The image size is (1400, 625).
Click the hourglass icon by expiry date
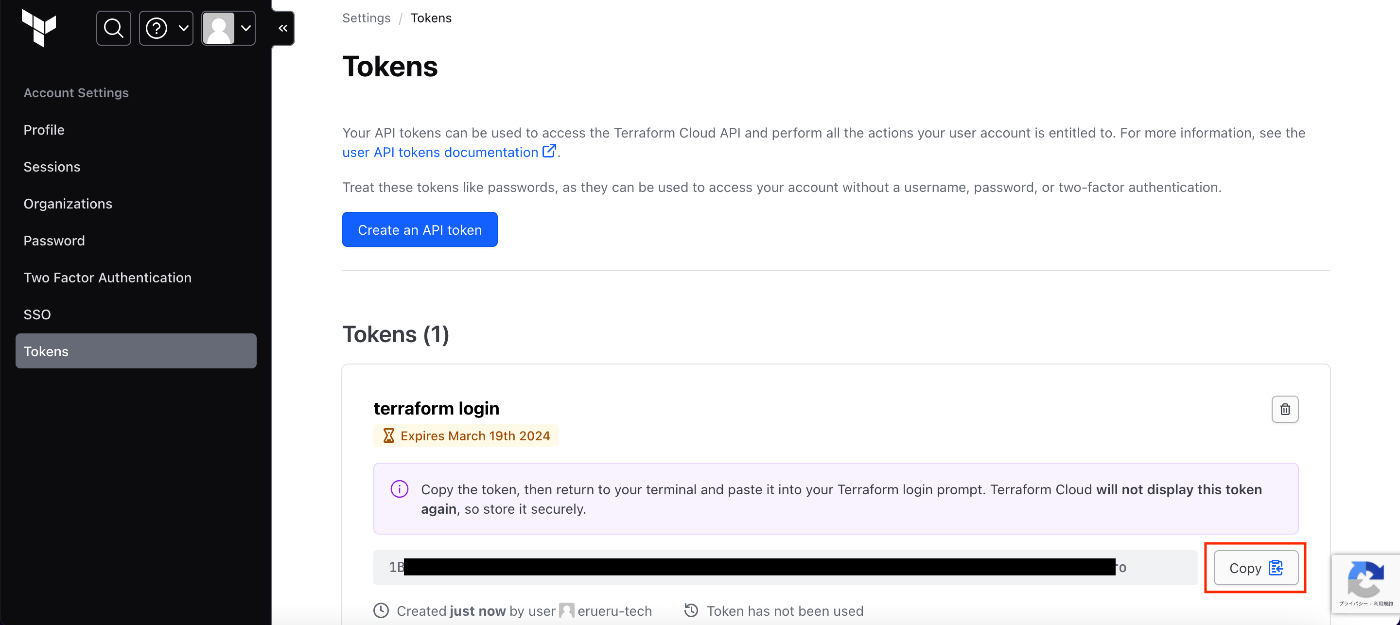click(389, 436)
